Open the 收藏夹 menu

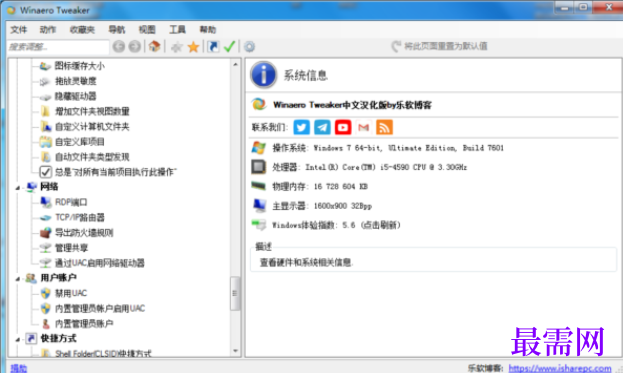[x=82, y=29]
